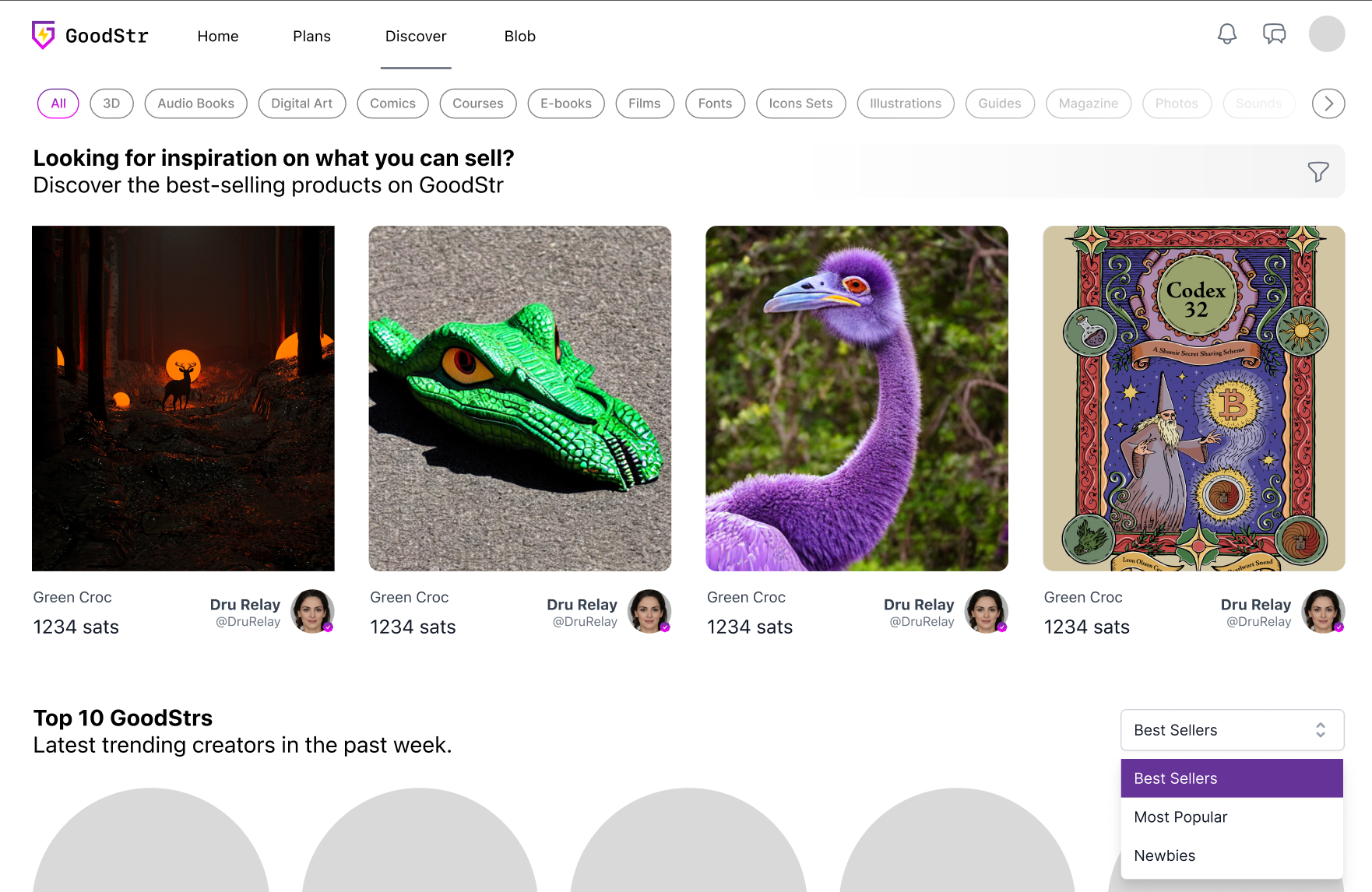Click Green Croc title under the Codex 32 poster

point(1084,598)
